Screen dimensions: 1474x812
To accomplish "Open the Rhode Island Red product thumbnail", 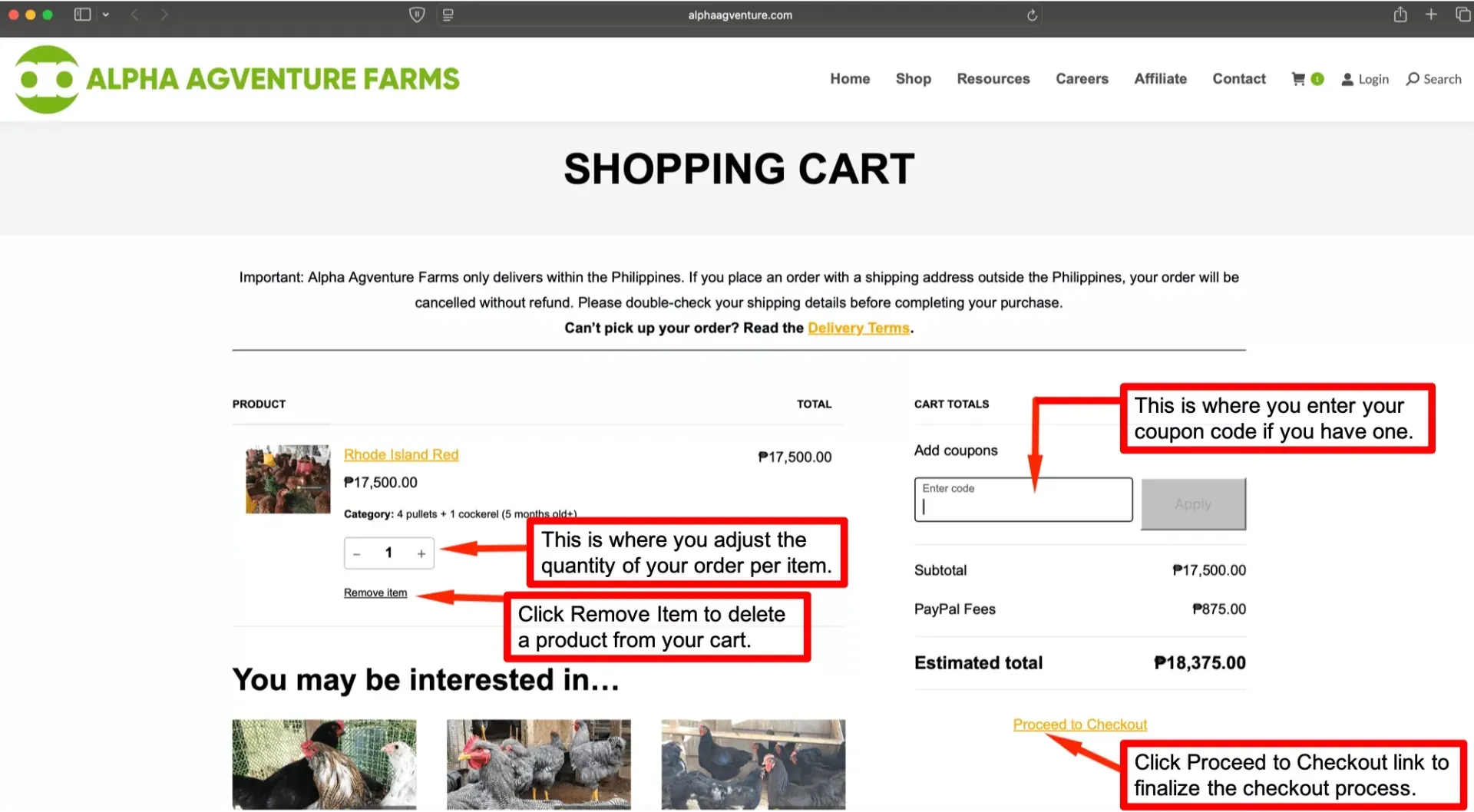I will pos(288,480).
